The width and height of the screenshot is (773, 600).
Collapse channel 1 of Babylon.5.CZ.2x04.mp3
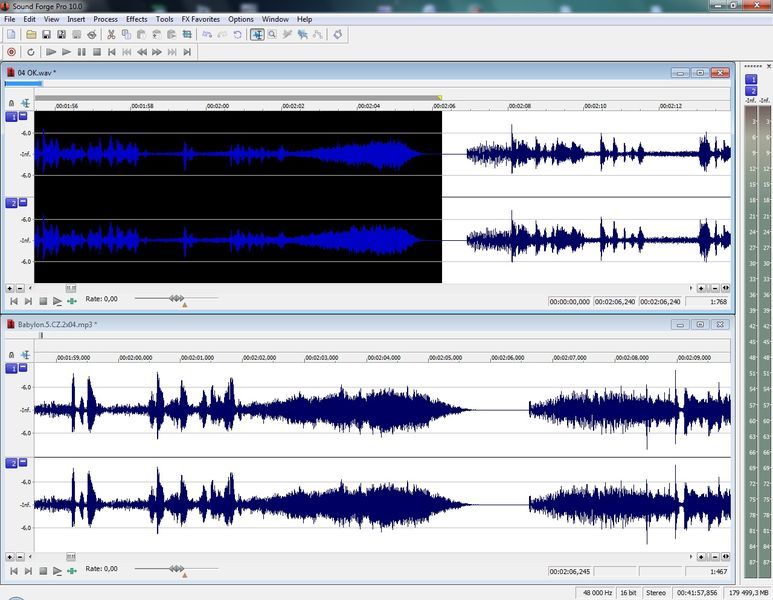click(23, 368)
